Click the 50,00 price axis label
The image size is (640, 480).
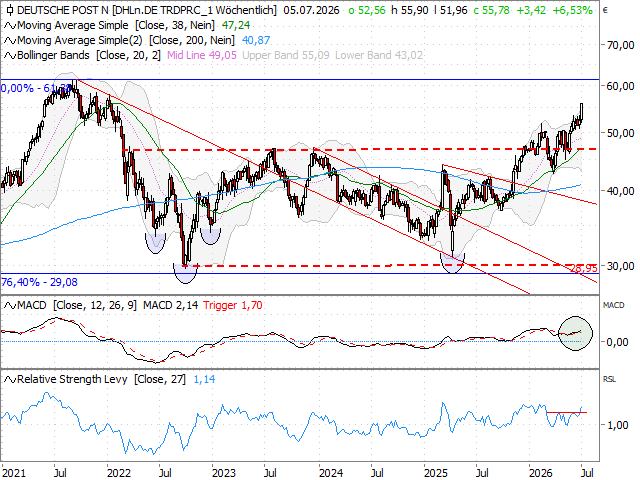[620, 133]
